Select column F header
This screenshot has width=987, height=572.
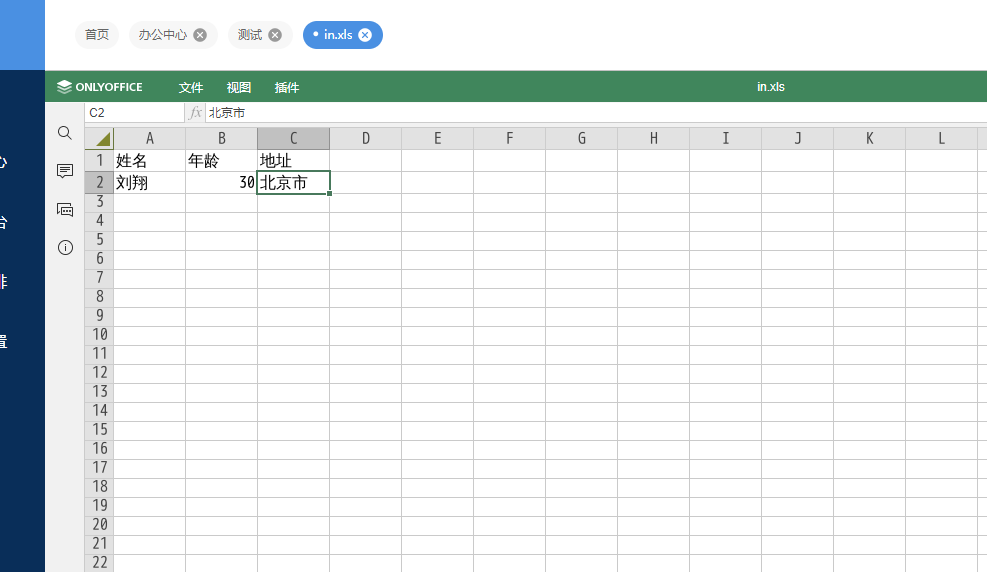510,138
